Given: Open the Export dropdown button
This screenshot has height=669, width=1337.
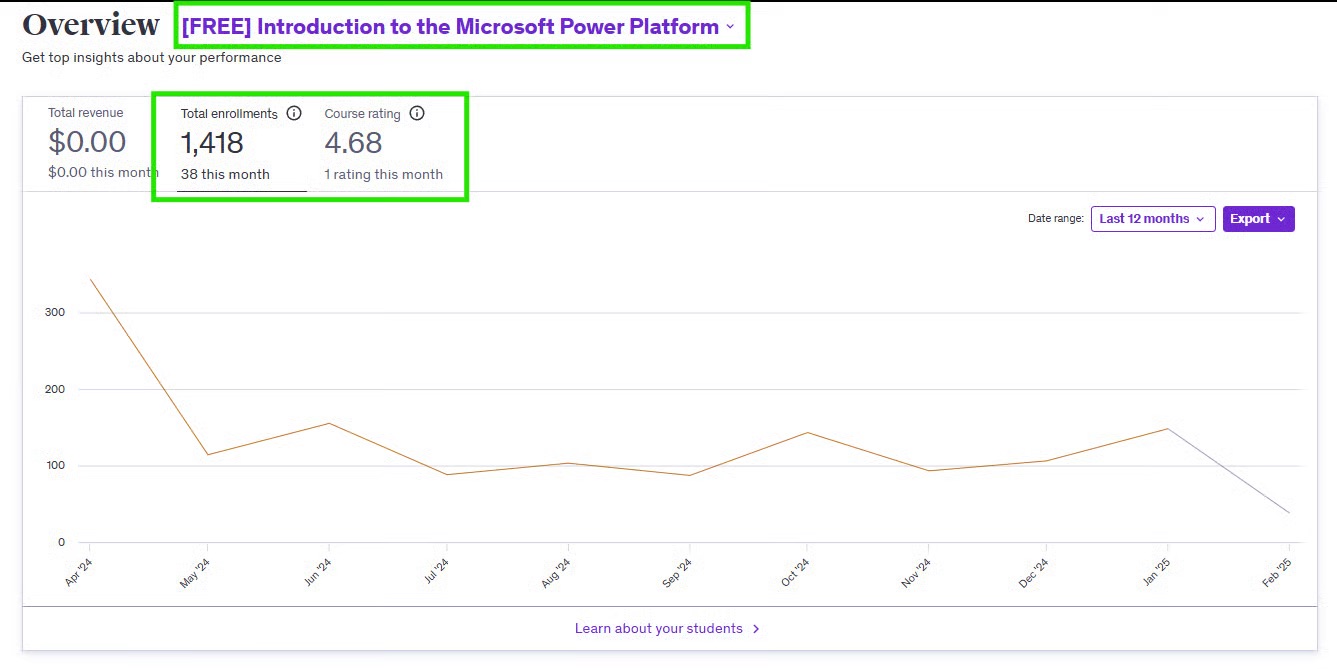Looking at the screenshot, I should click(1258, 219).
